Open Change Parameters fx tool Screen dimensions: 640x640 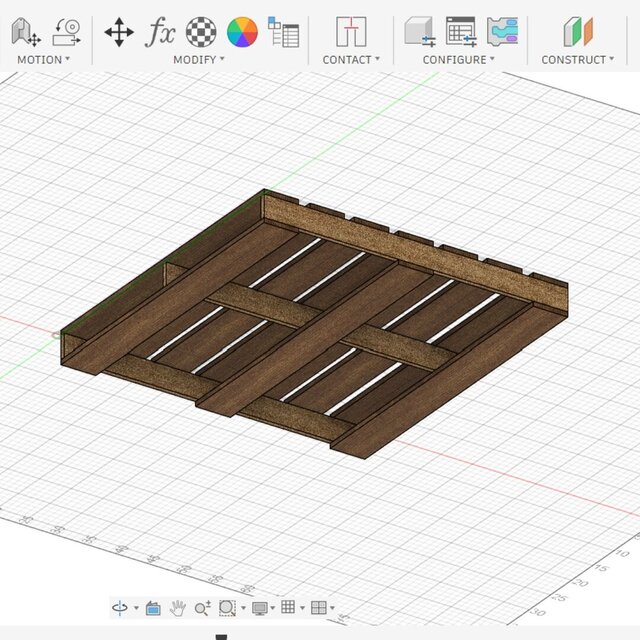pos(160,32)
